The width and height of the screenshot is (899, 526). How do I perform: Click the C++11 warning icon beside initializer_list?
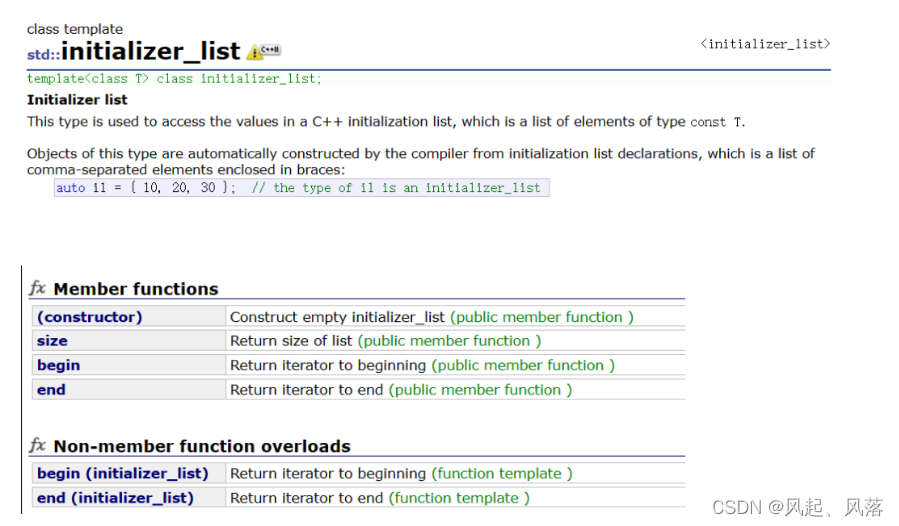pos(263,52)
